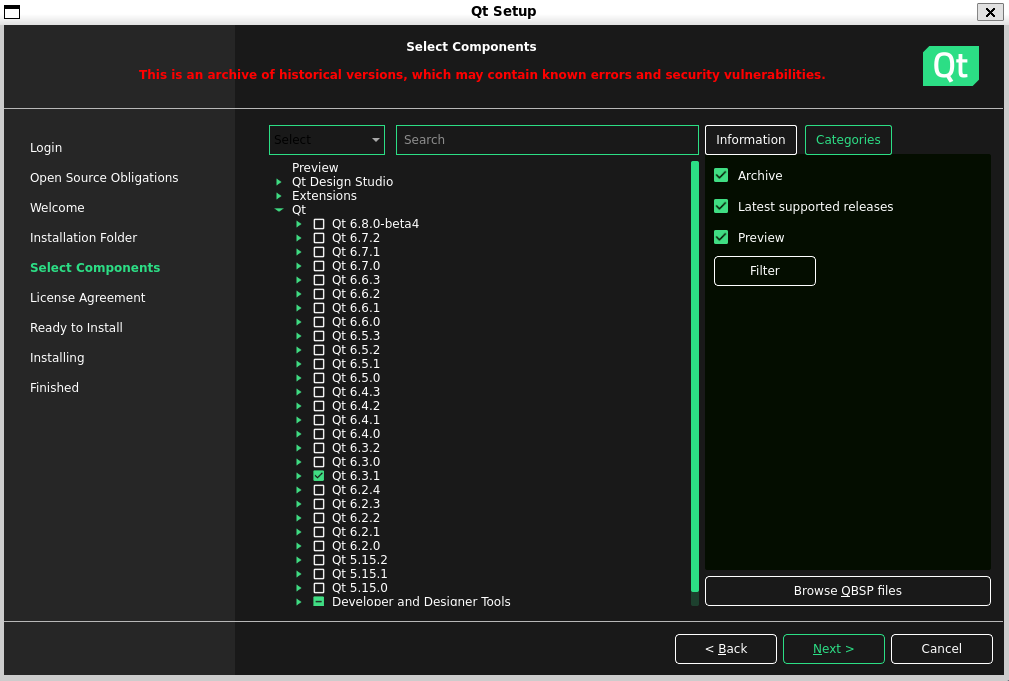Proceed with the Next button

[833, 649]
